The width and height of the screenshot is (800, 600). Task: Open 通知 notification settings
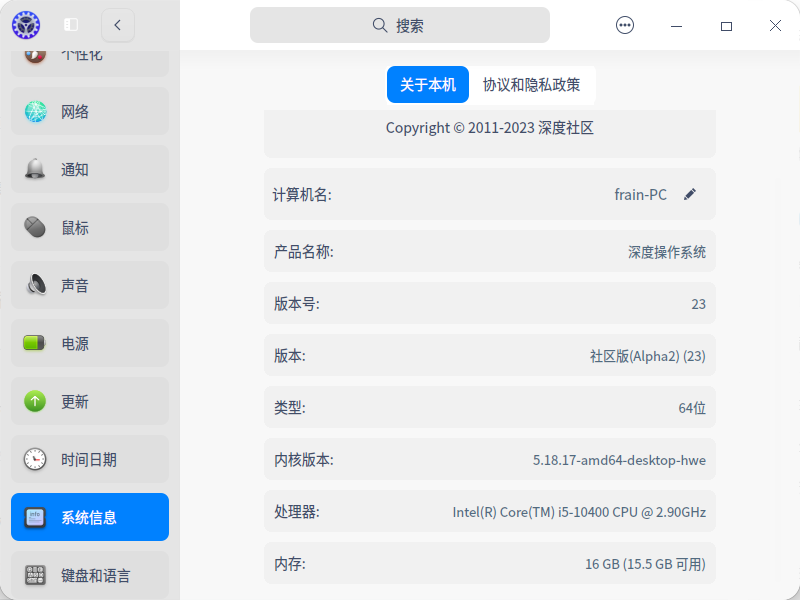pos(90,169)
